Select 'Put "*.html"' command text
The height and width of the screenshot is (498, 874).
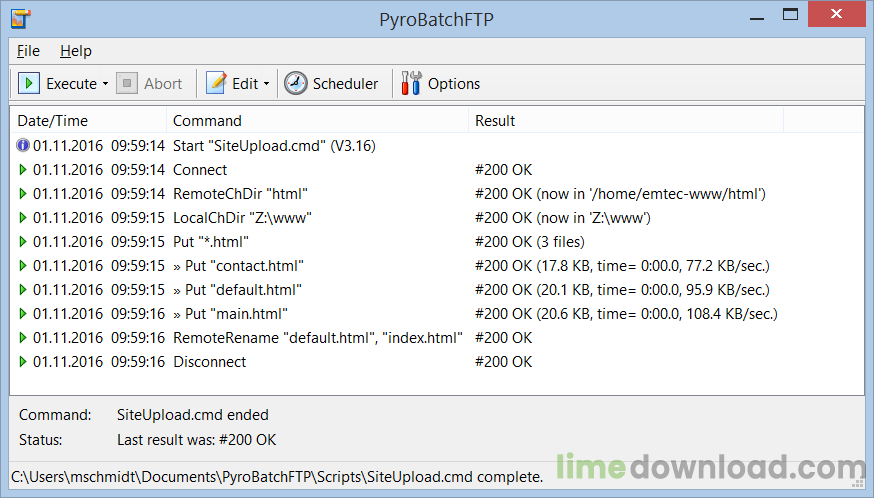211,241
